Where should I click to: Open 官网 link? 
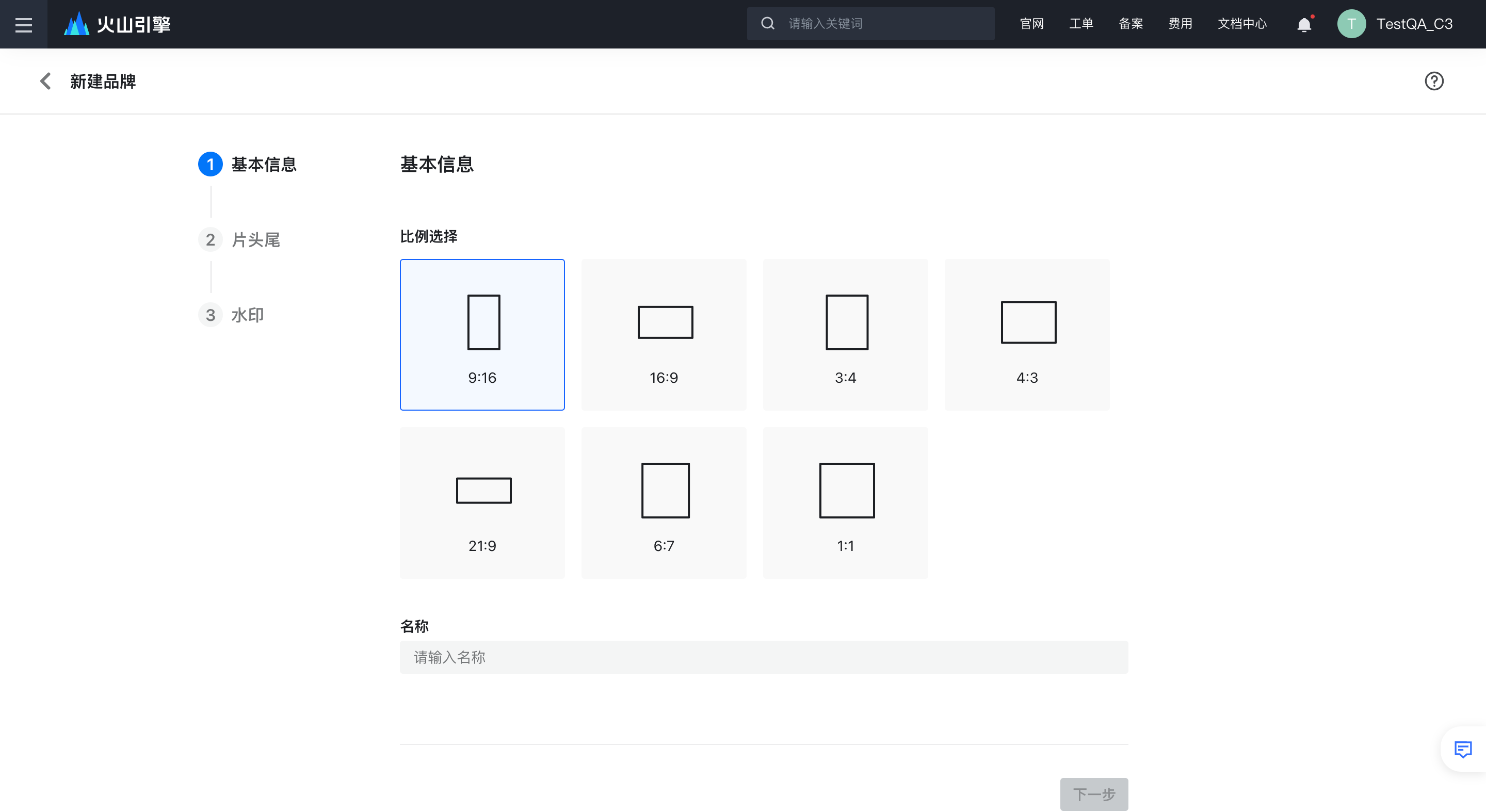[1031, 24]
